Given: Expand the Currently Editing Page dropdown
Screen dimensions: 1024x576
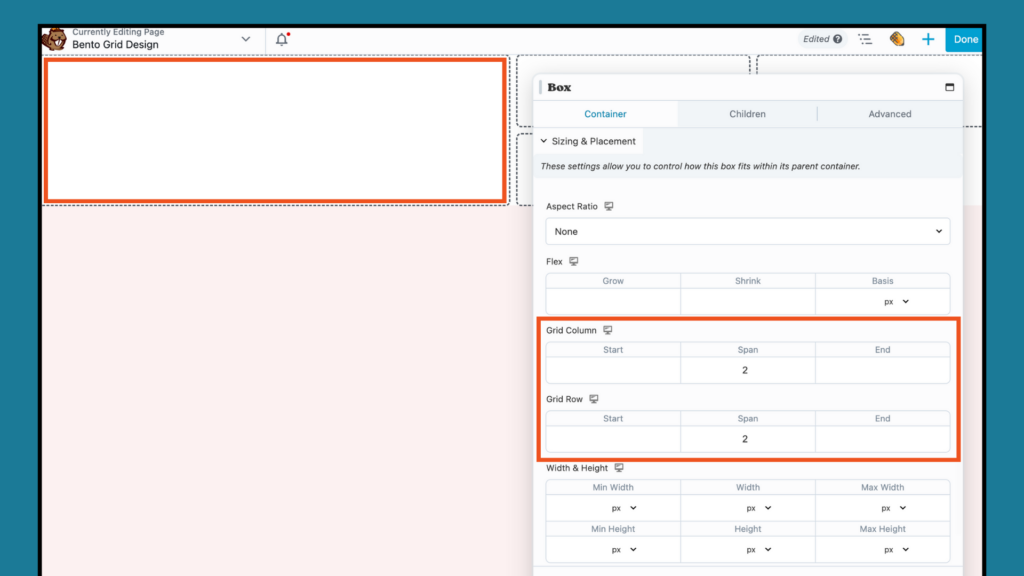Looking at the screenshot, I should pos(245,38).
